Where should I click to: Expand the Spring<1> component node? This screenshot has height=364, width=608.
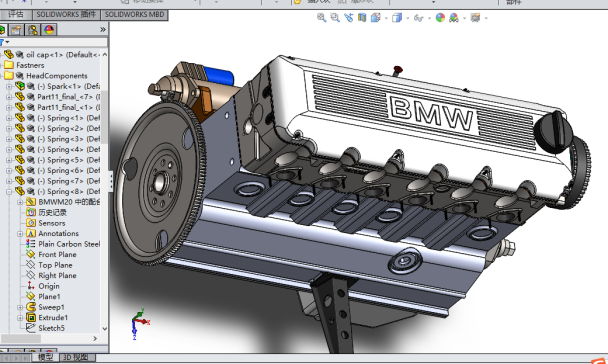9,118
